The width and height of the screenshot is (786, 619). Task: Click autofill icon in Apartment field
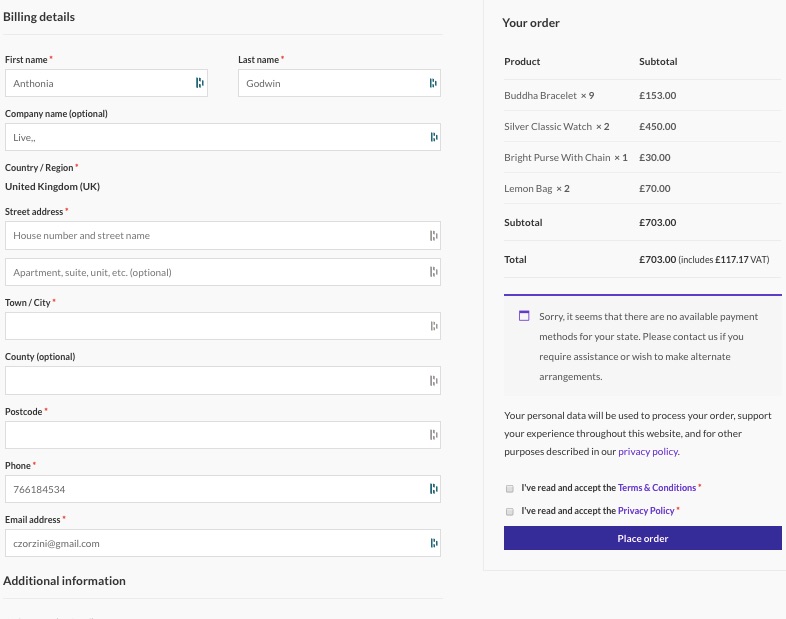433,272
